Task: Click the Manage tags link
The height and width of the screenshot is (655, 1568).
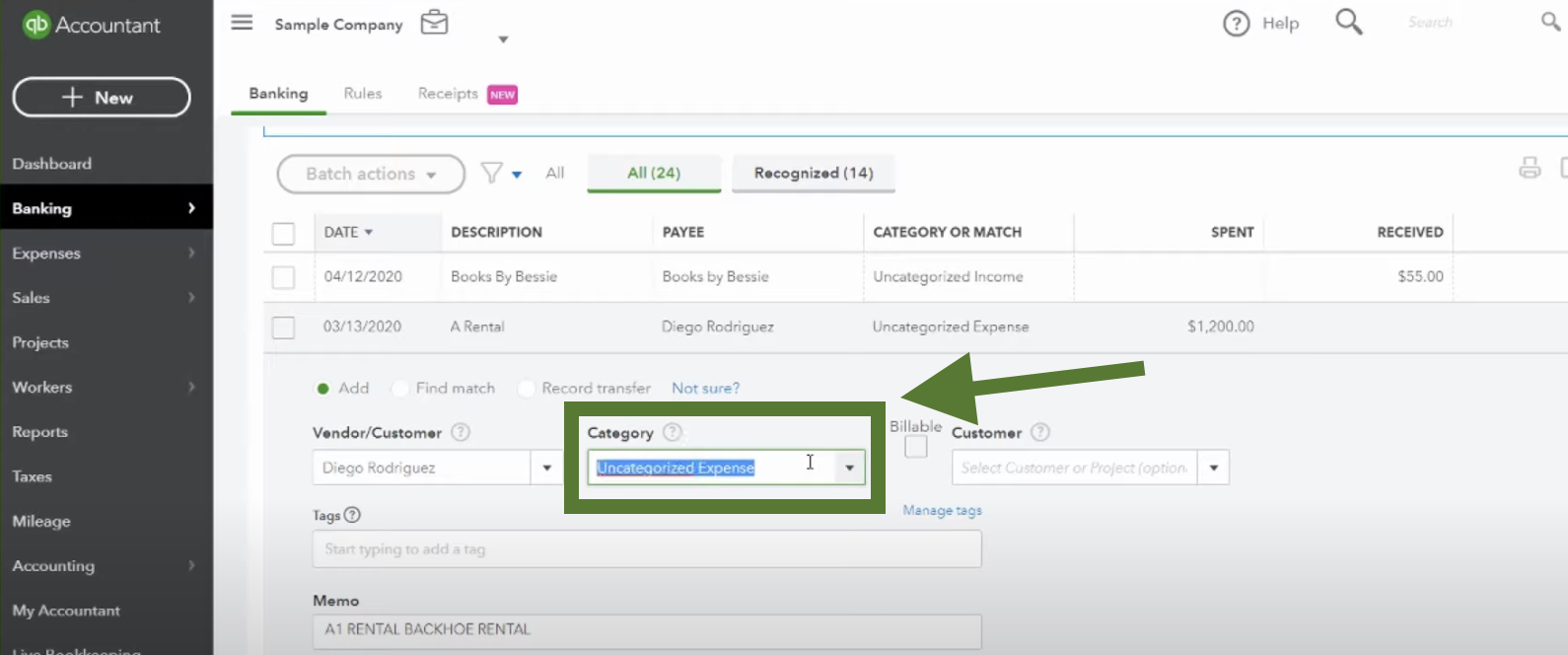Action: click(942, 510)
